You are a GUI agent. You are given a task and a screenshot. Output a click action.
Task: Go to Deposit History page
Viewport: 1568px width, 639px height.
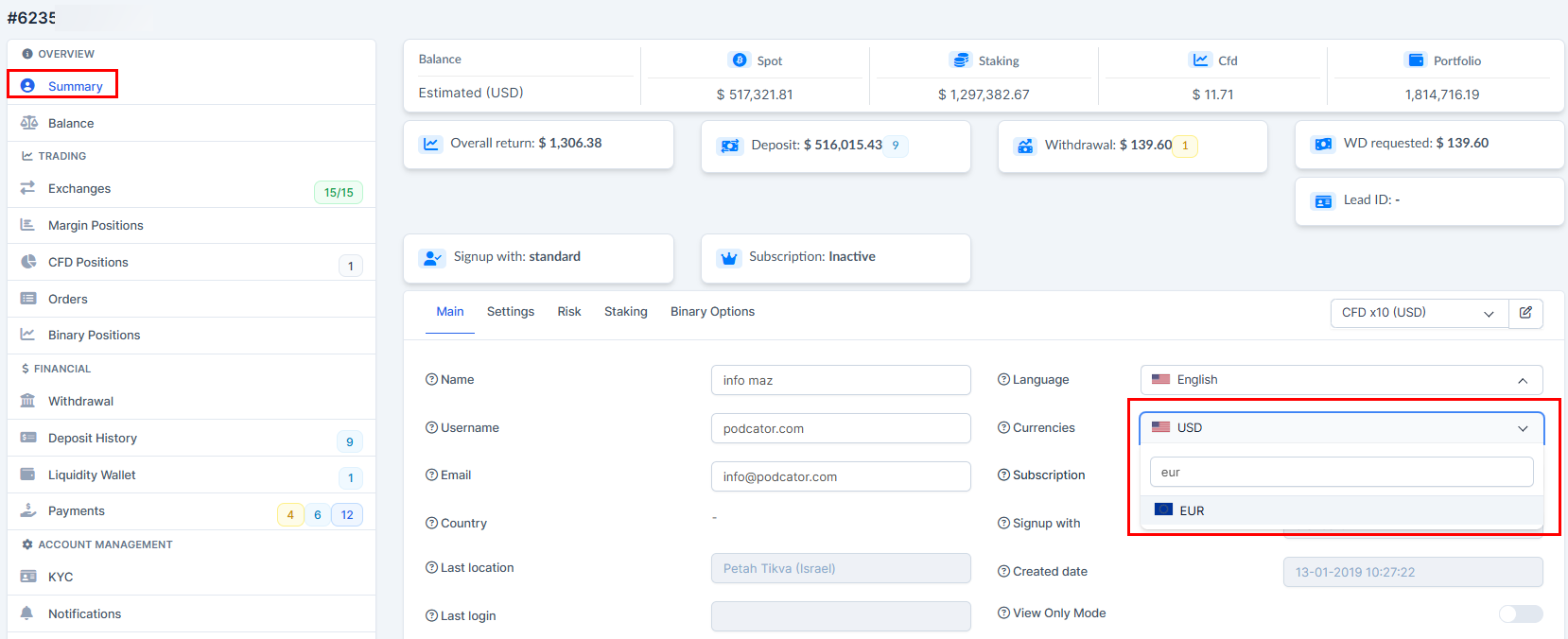[93, 438]
